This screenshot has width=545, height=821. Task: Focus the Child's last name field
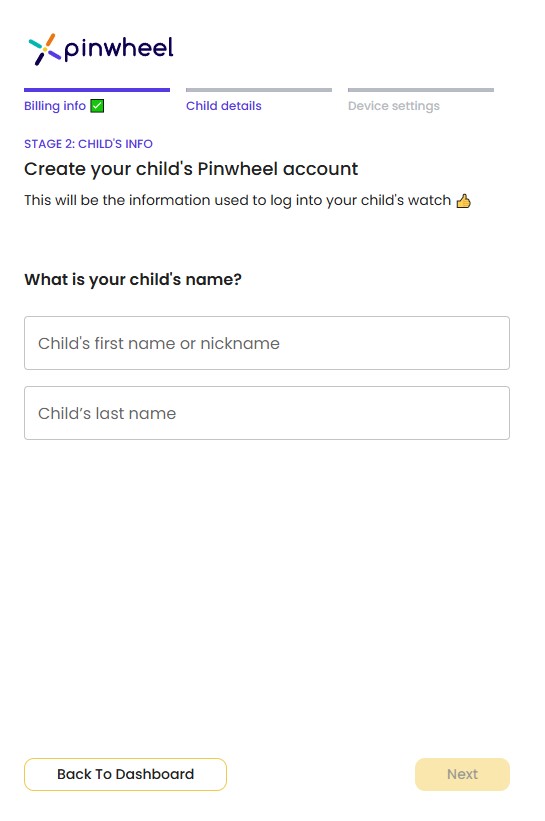(x=267, y=413)
